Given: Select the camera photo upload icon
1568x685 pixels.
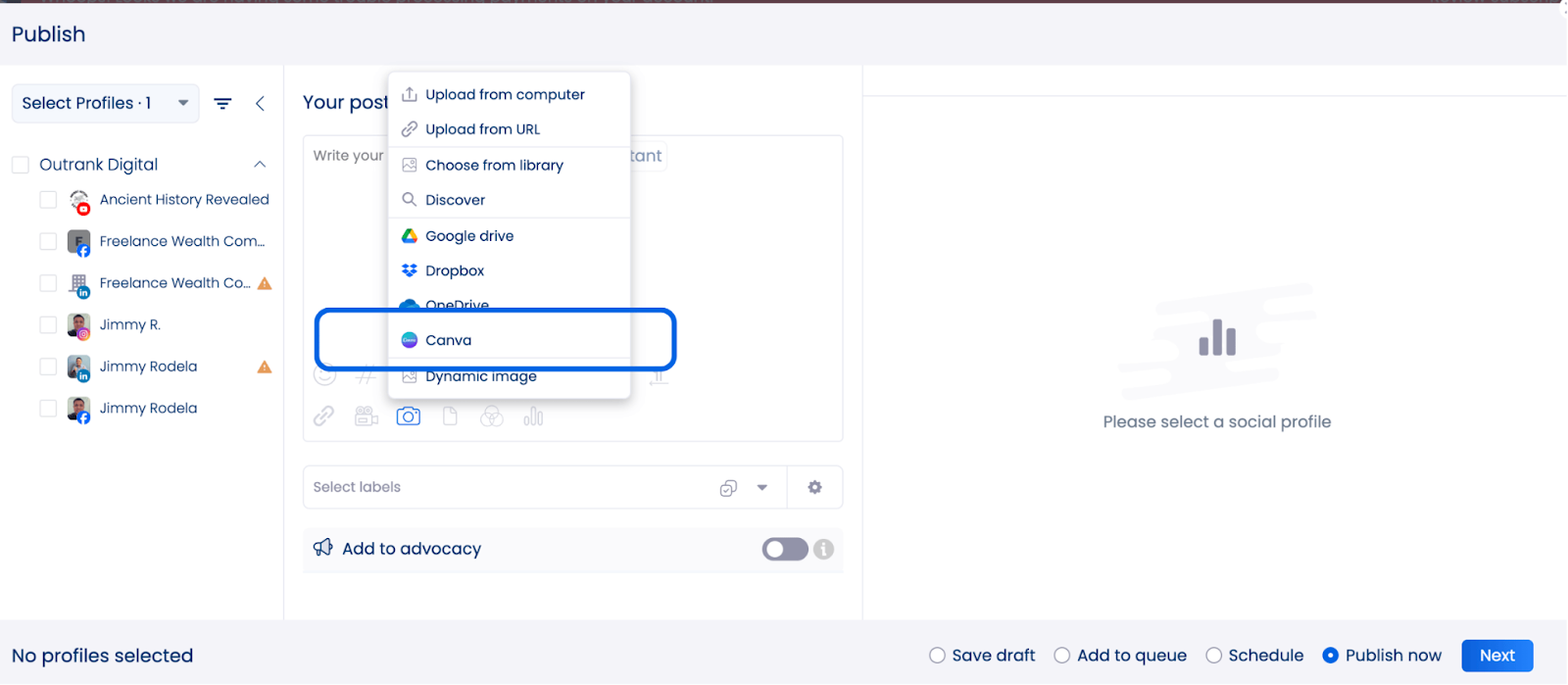Looking at the screenshot, I should tap(408, 416).
